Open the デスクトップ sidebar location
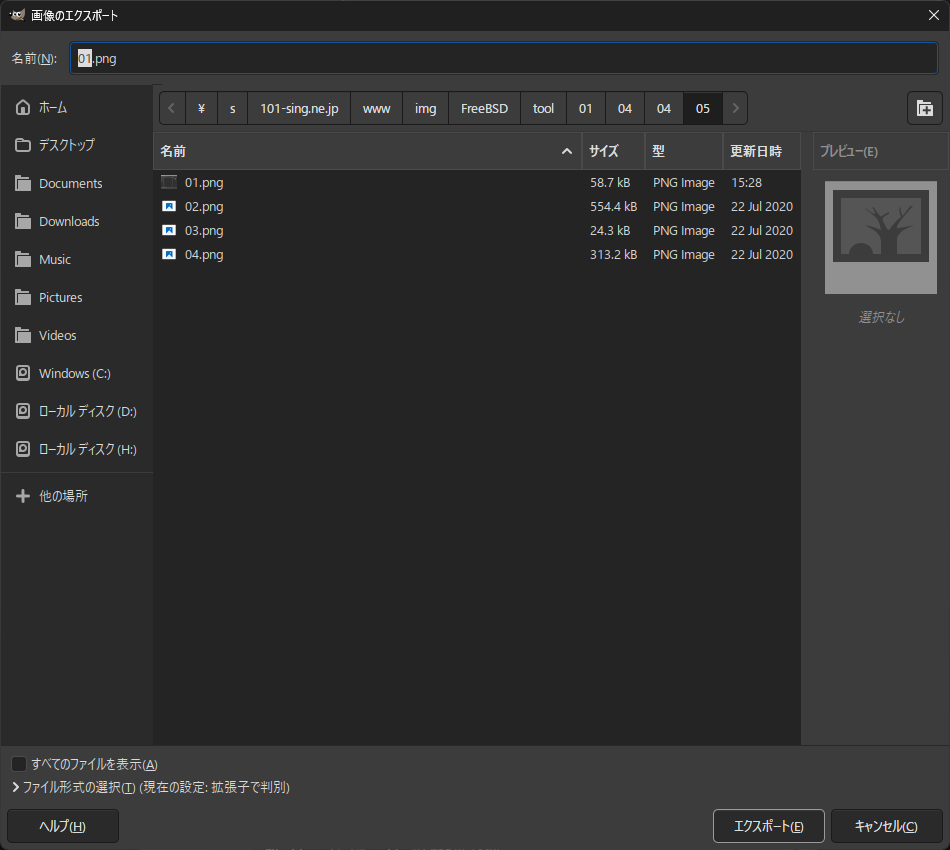Screen dimensions: 950x850 click(x=76, y=145)
